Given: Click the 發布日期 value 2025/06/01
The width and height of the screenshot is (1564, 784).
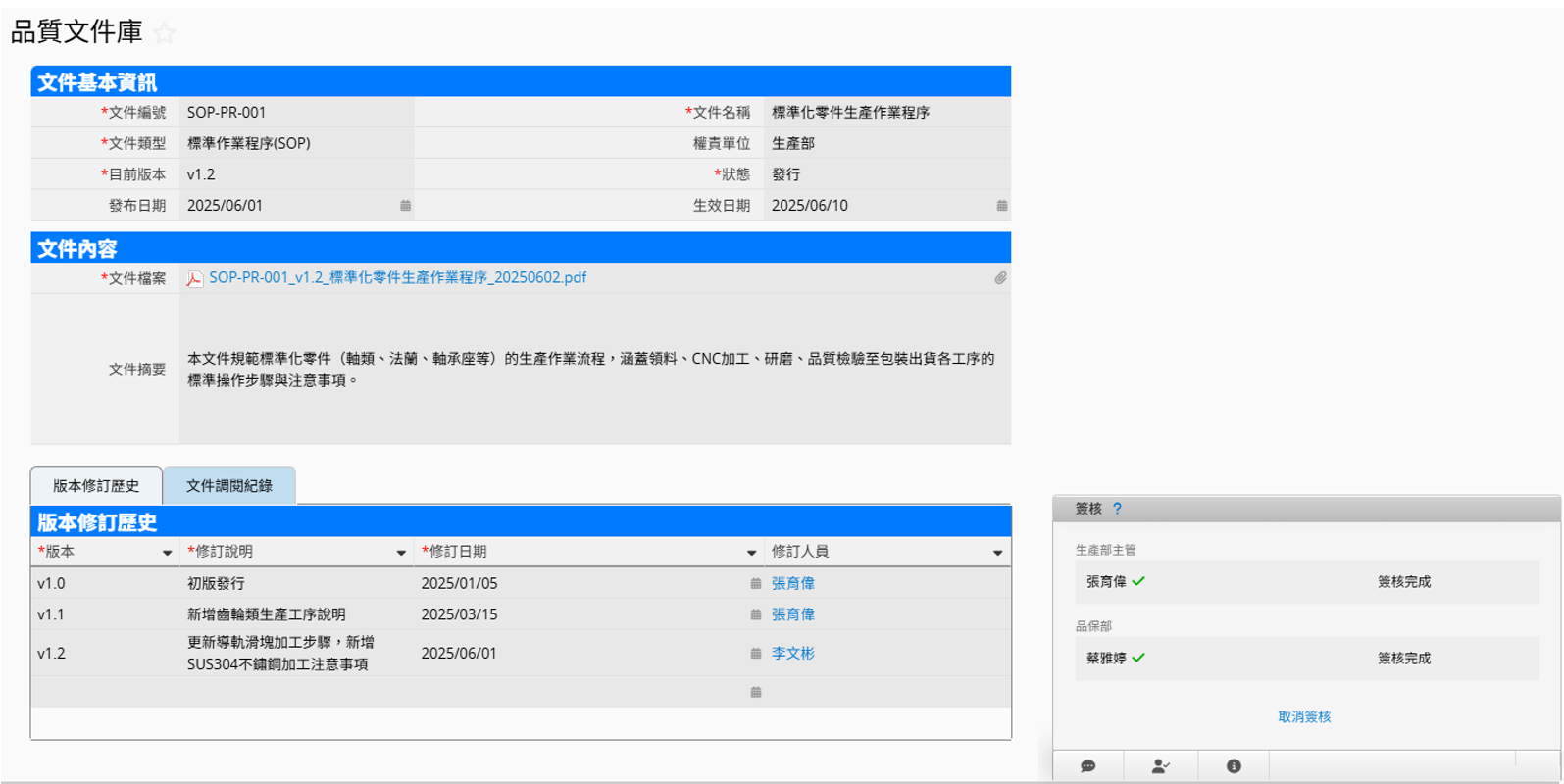Looking at the screenshot, I should 225,206.
